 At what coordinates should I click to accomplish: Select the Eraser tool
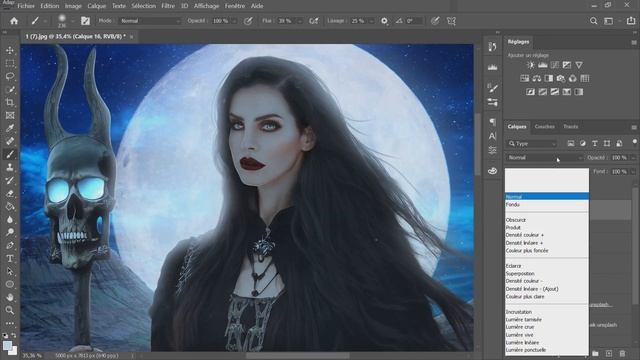coord(10,193)
